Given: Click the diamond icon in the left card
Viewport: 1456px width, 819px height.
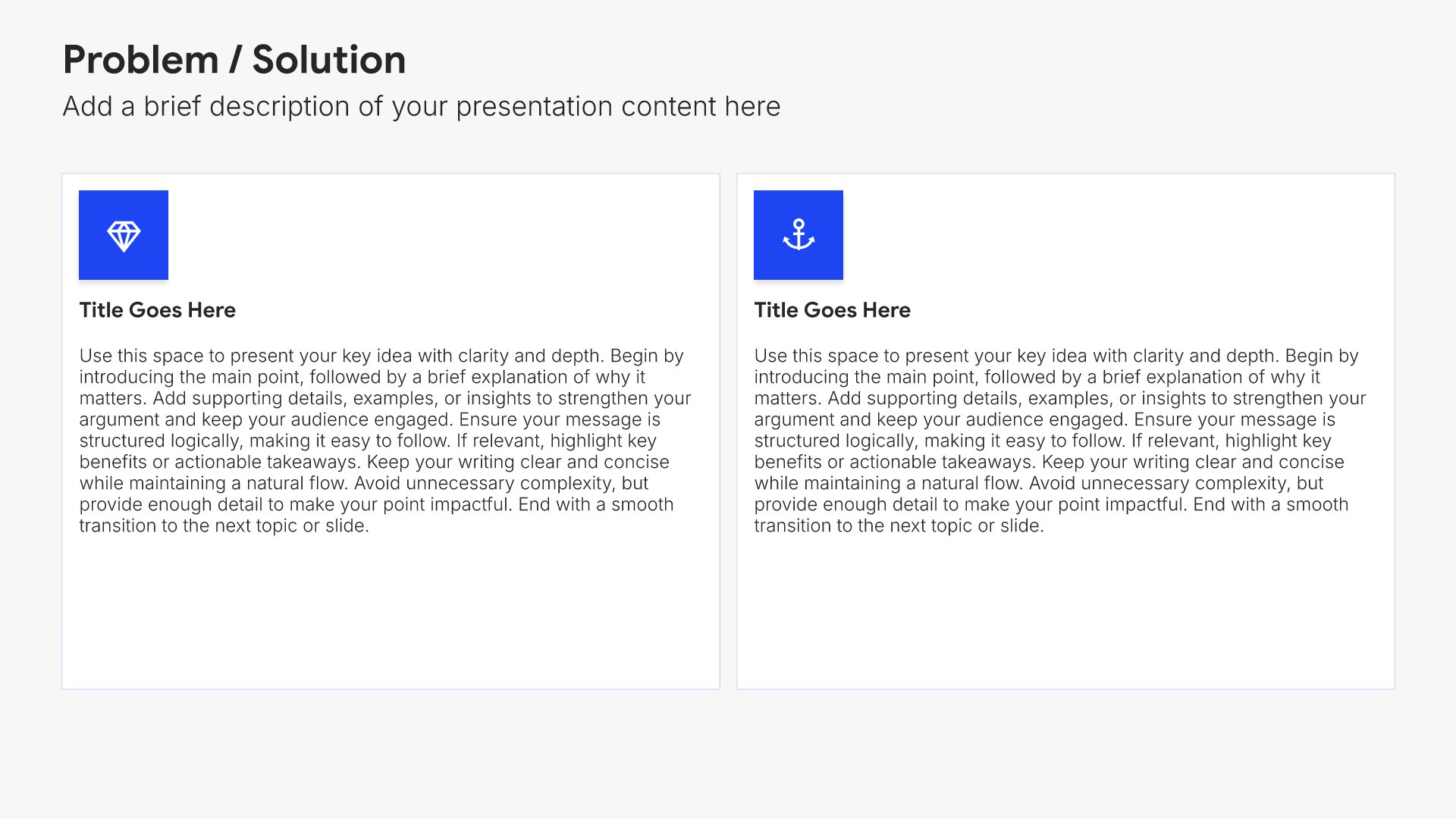Looking at the screenshot, I should 124,235.
